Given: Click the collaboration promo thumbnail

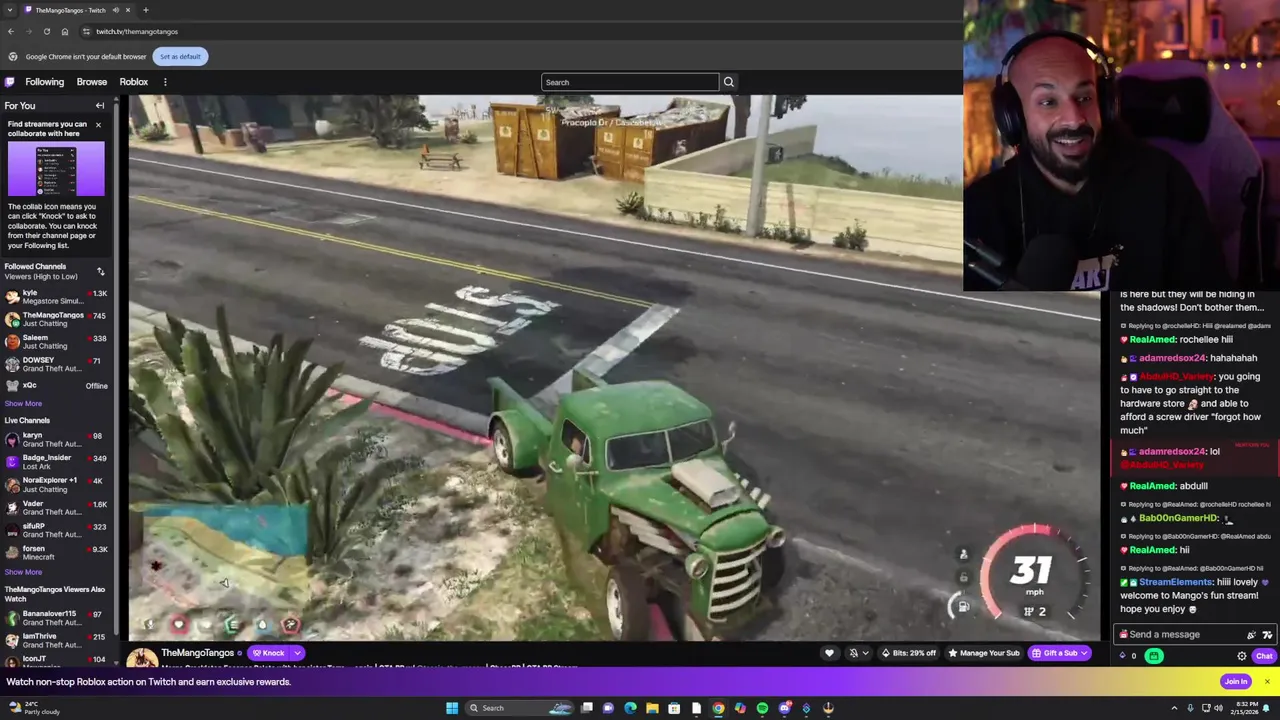Looking at the screenshot, I should [x=56, y=169].
